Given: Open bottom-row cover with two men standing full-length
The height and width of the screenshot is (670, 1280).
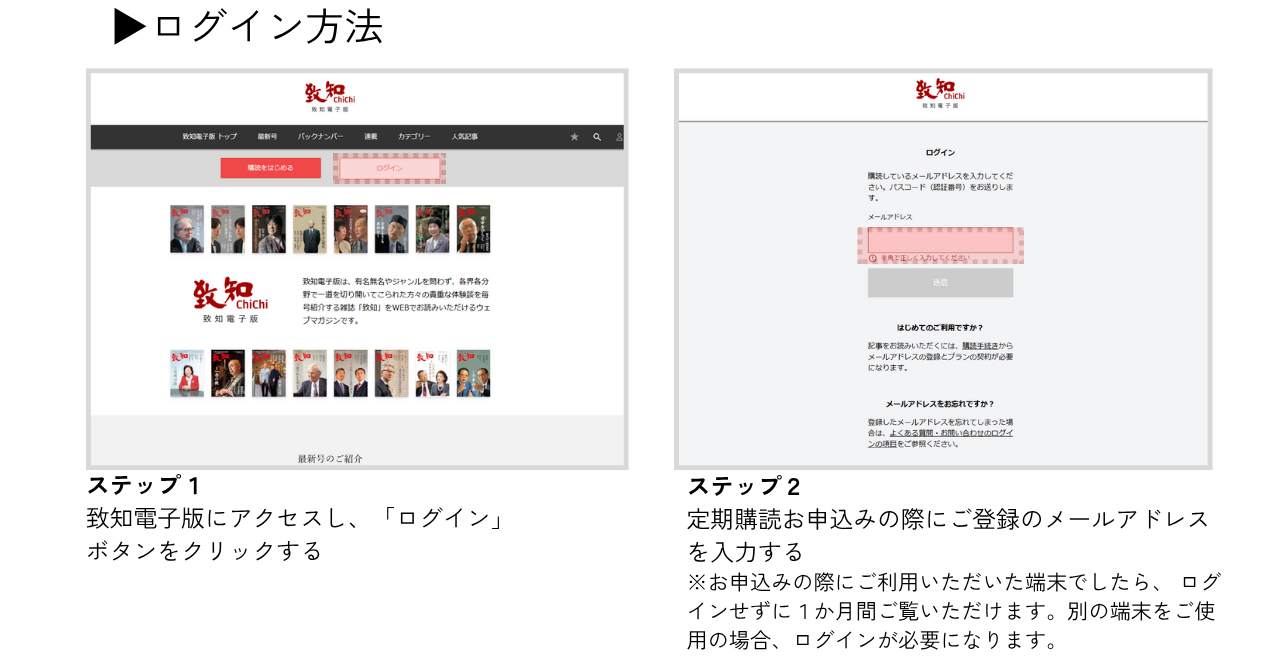Looking at the screenshot, I should pyautogui.click(x=269, y=374).
